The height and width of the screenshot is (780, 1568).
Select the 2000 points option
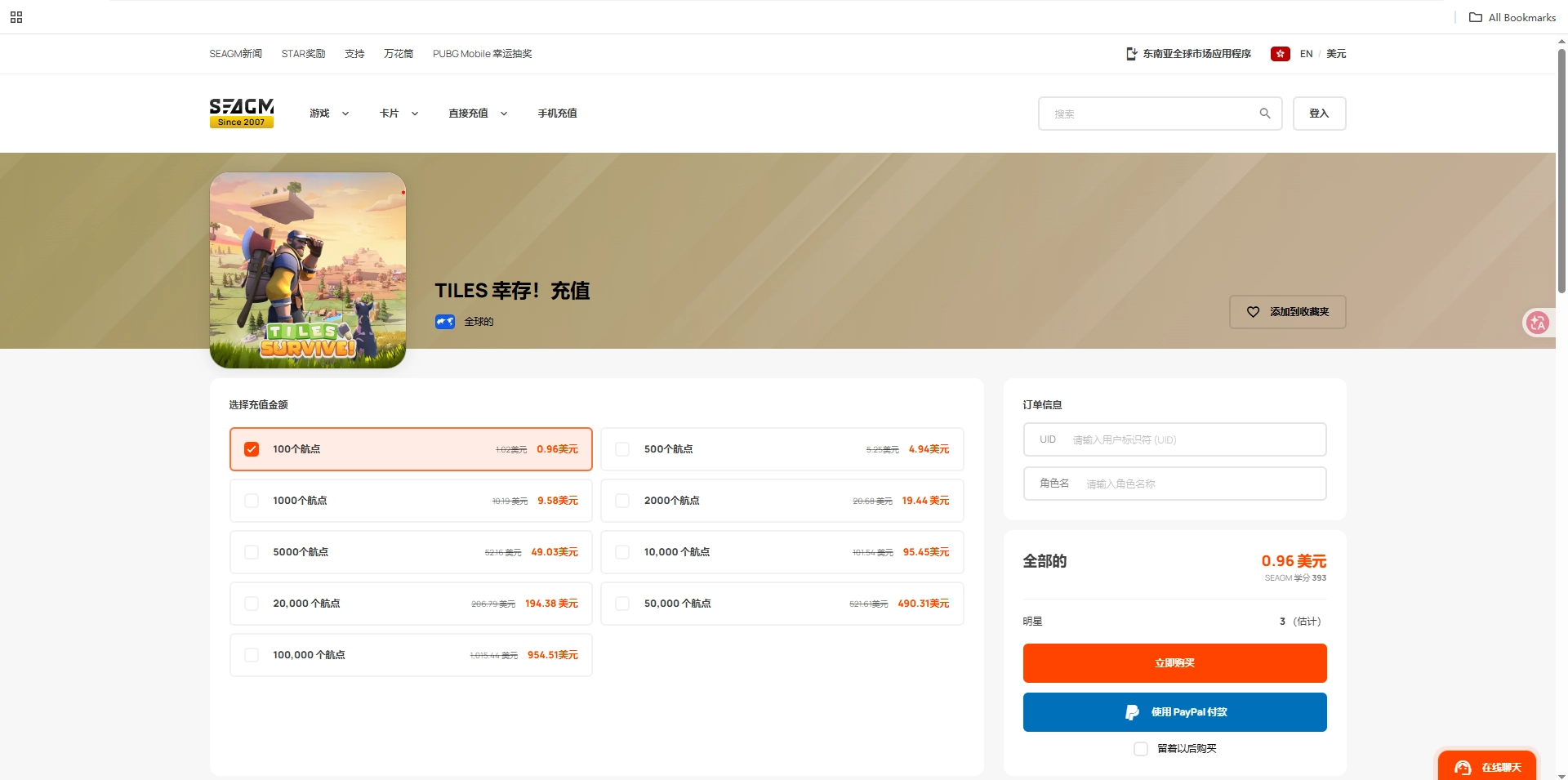tap(782, 501)
